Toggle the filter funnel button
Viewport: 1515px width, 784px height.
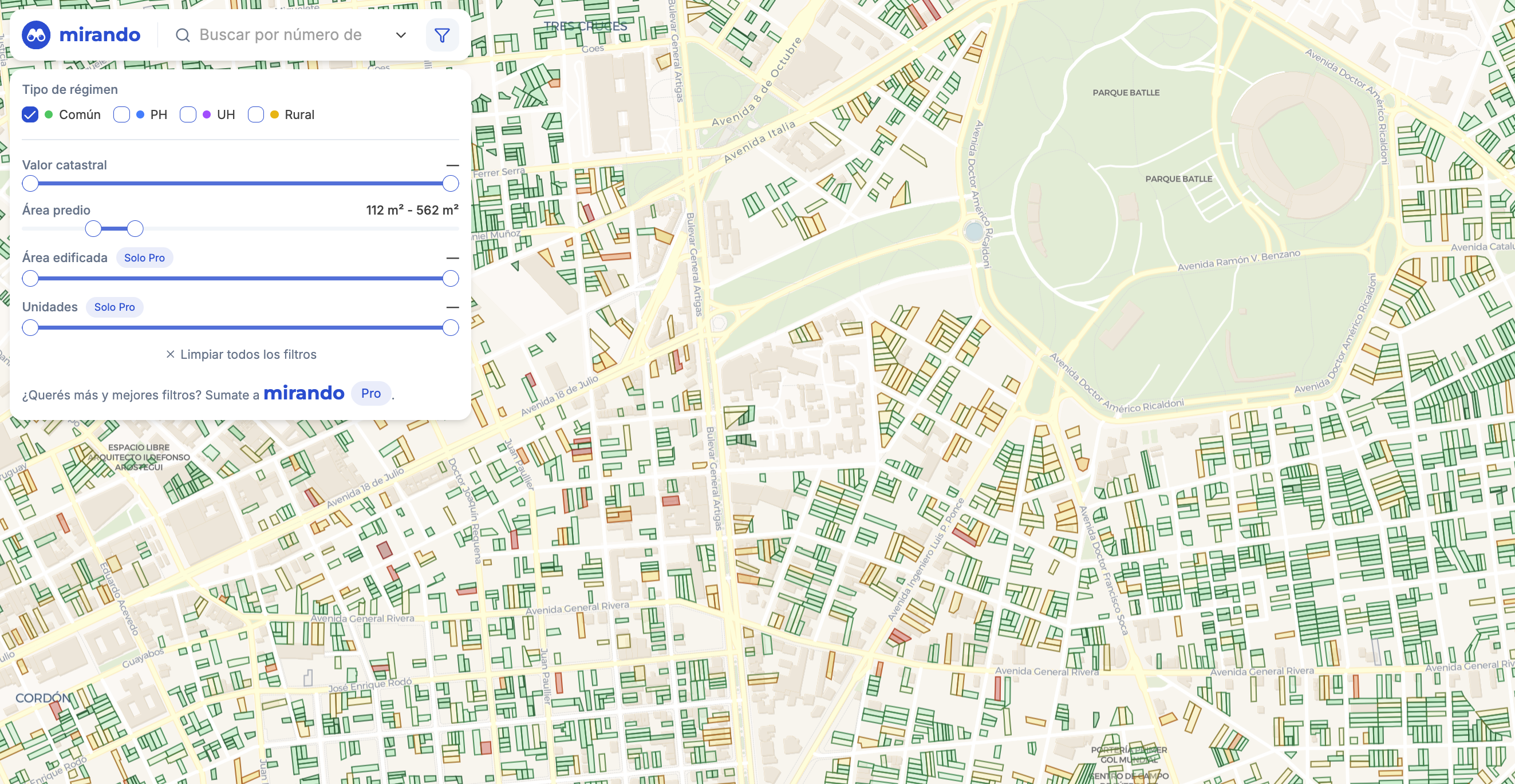441,35
